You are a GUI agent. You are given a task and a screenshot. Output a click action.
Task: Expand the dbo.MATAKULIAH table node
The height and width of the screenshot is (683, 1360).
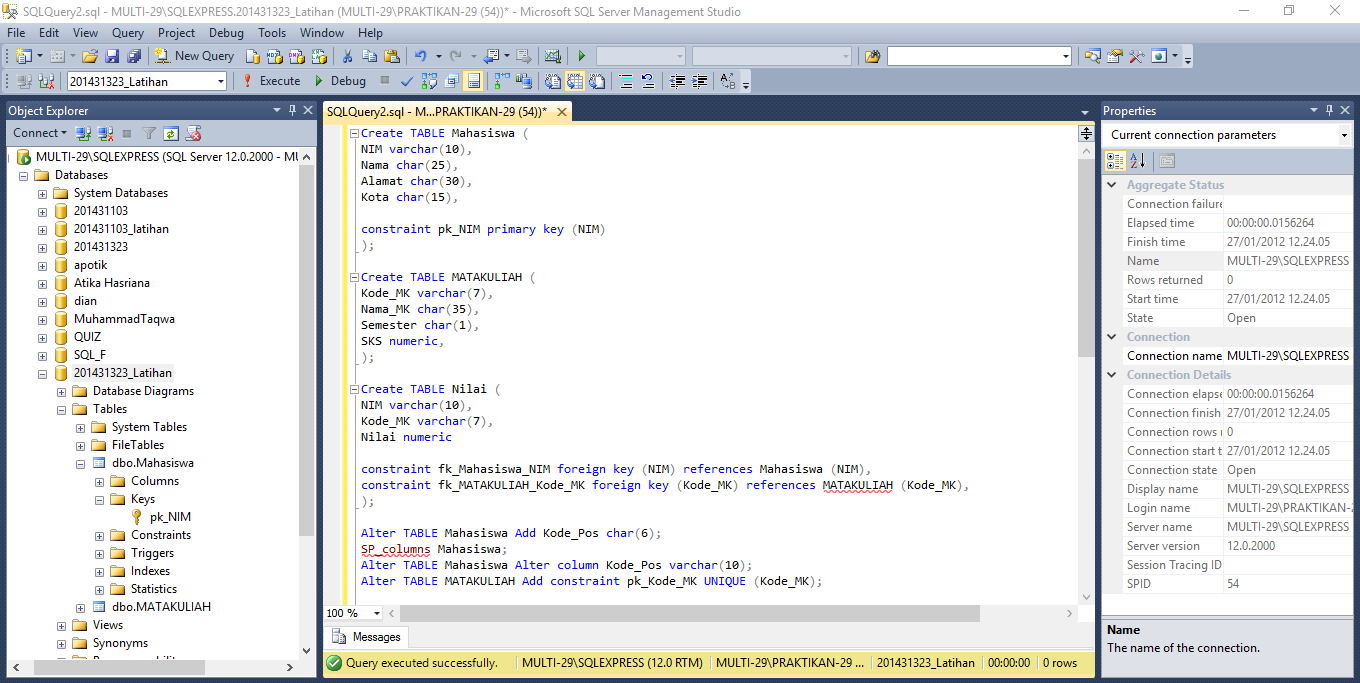(82, 606)
